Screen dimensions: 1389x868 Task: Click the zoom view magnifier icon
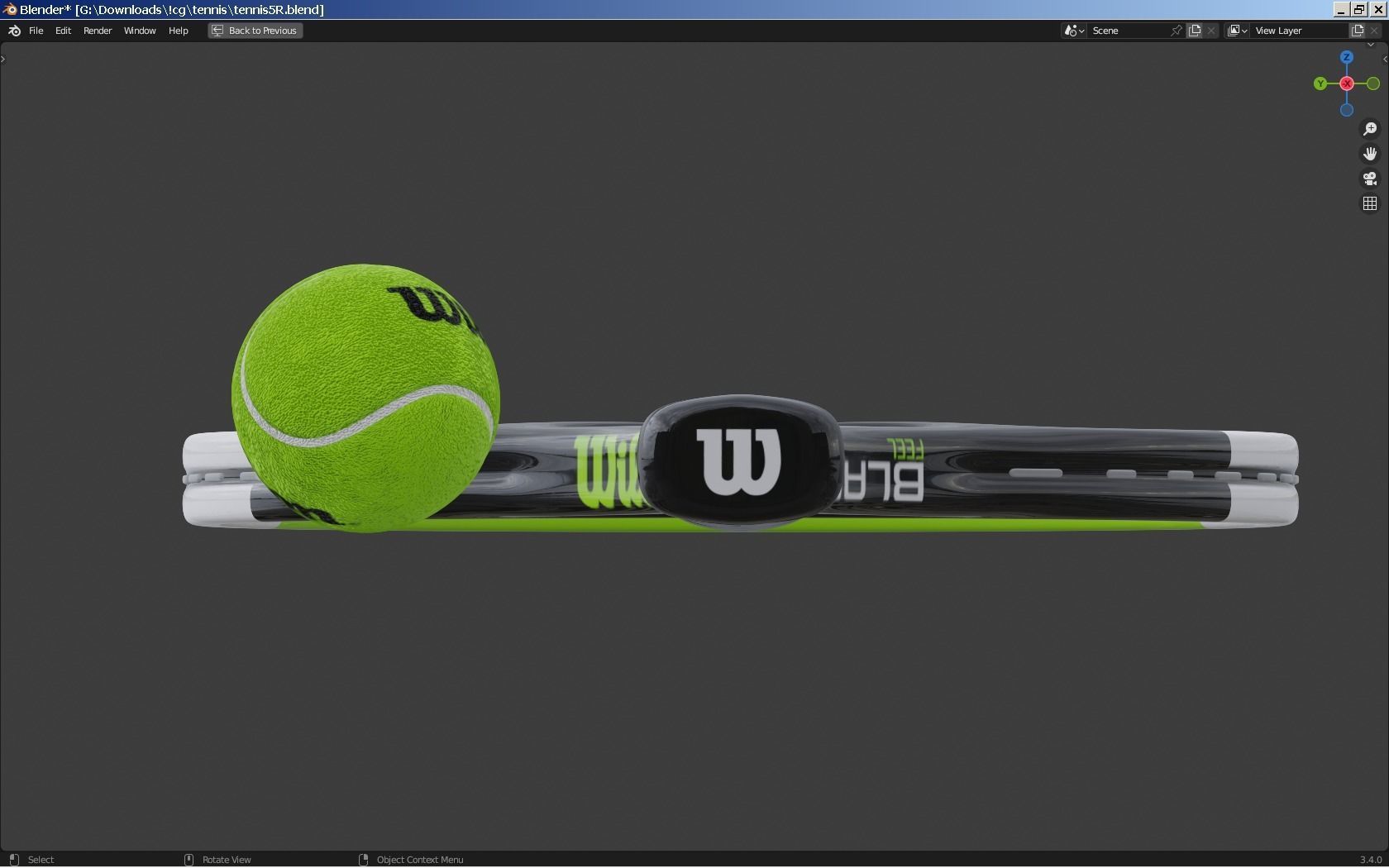[1370, 129]
